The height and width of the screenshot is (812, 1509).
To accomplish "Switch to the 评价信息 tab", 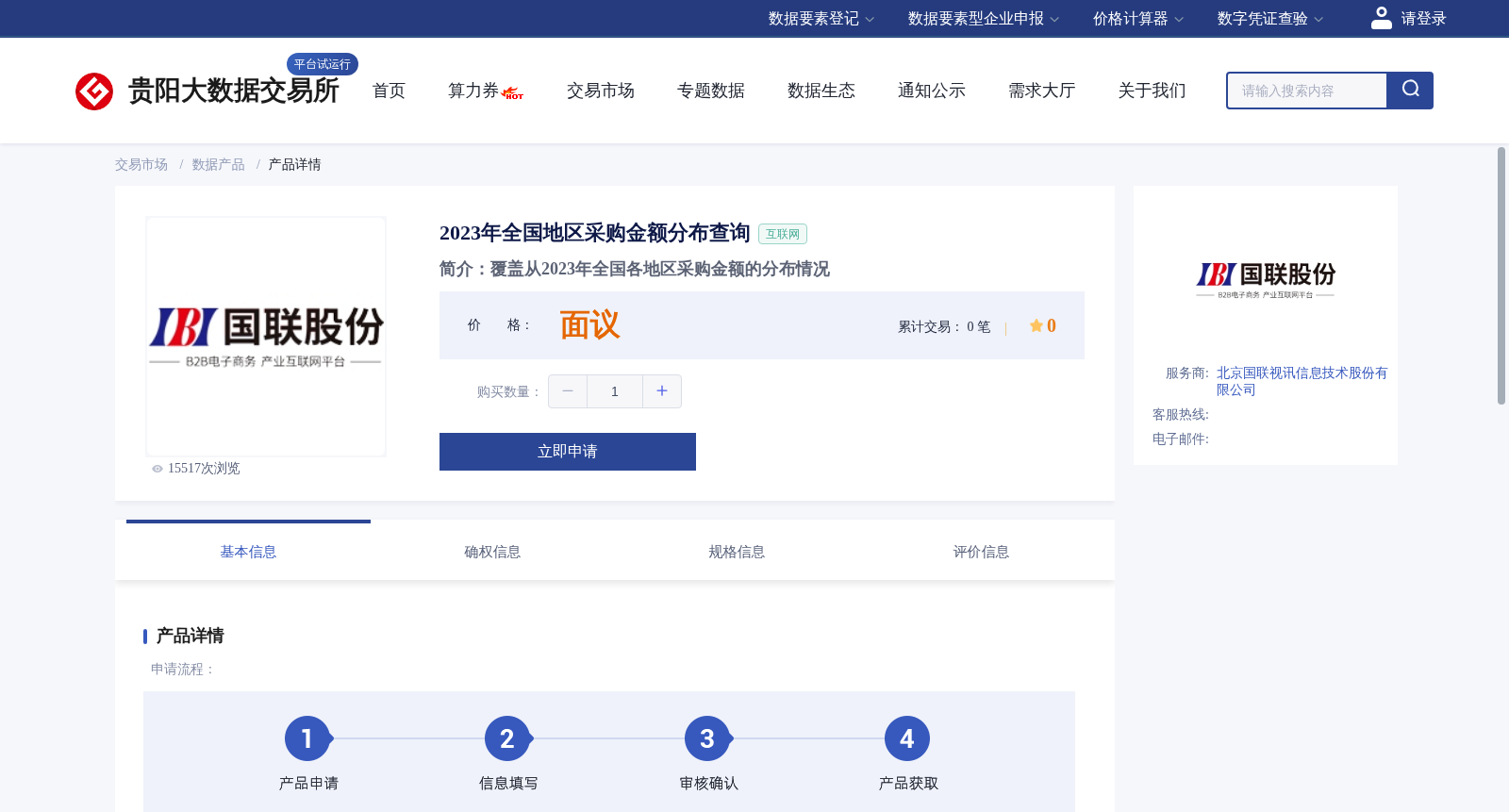I will 981,552.
